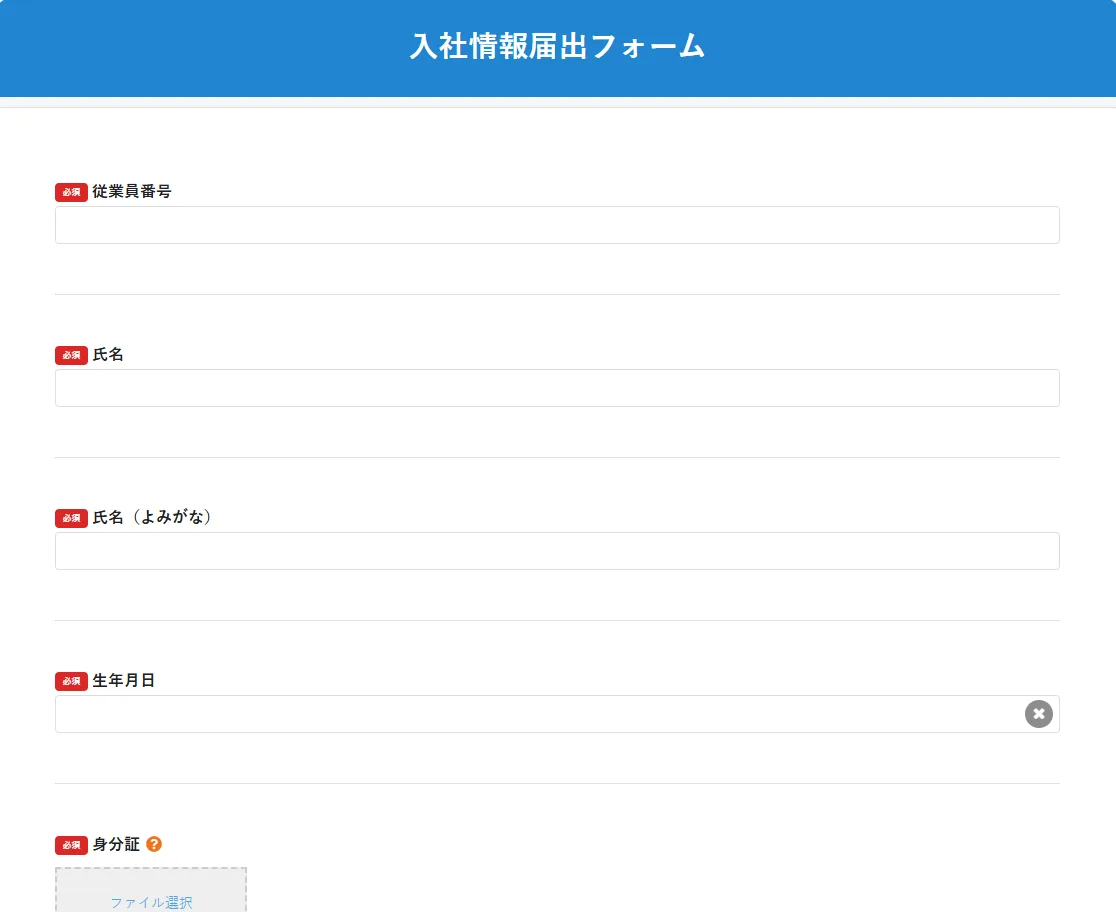Click the 身分証 label text

[116, 844]
